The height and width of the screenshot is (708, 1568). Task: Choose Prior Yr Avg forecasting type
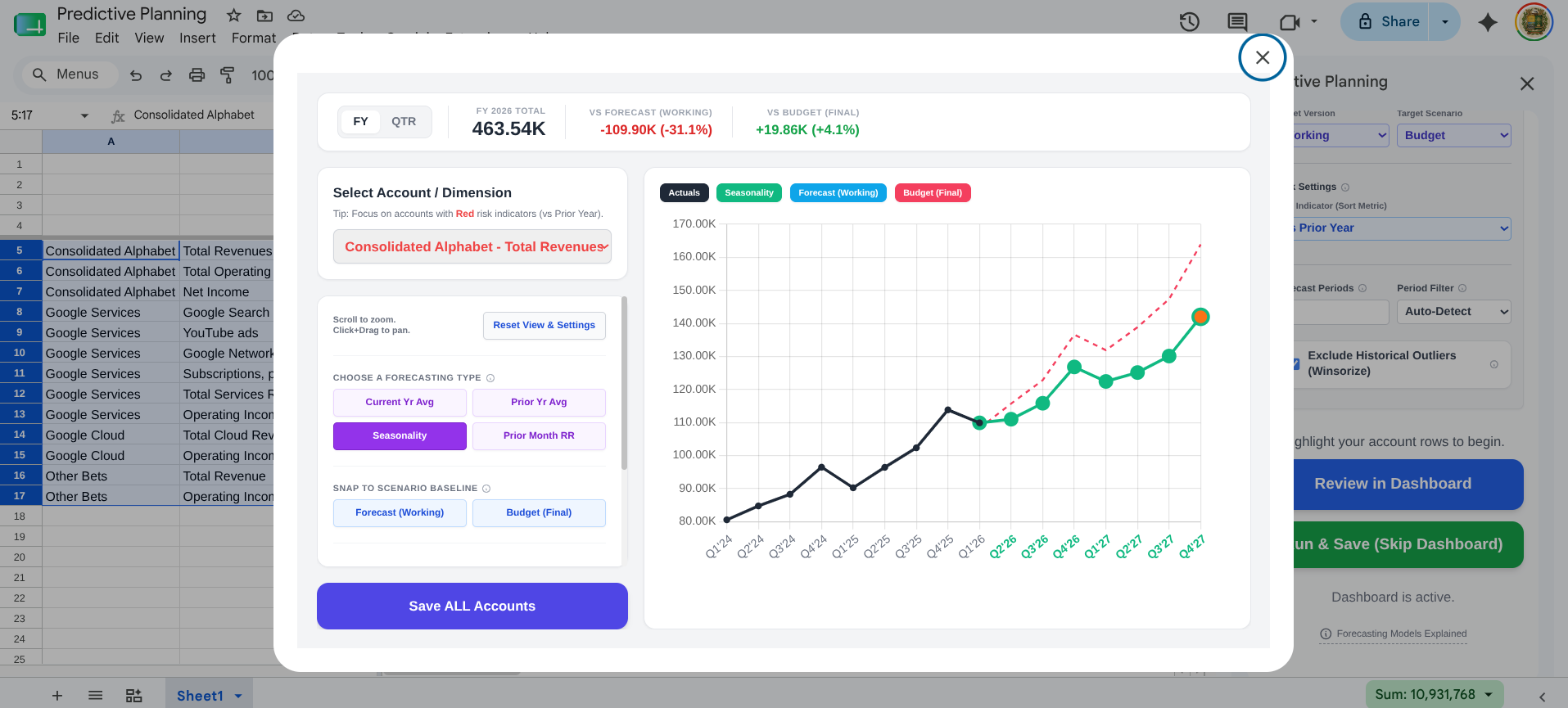pyautogui.click(x=539, y=402)
